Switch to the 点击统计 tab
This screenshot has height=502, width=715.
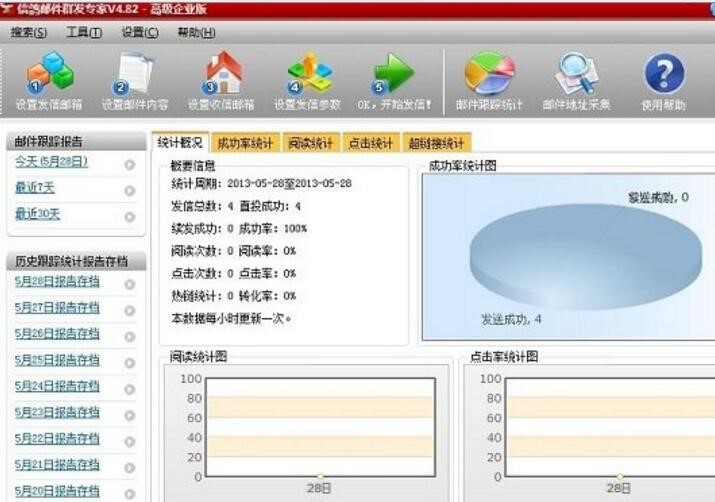click(x=371, y=143)
